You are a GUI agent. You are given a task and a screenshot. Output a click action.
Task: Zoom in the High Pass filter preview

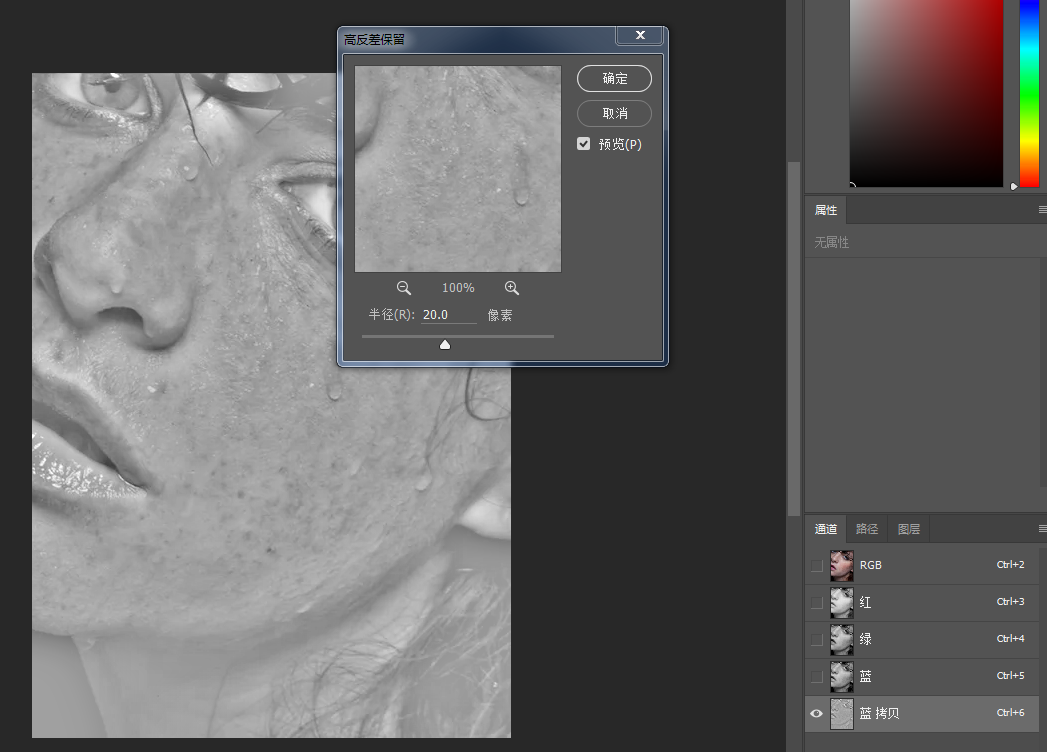pyautogui.click(x=511, y=288)
